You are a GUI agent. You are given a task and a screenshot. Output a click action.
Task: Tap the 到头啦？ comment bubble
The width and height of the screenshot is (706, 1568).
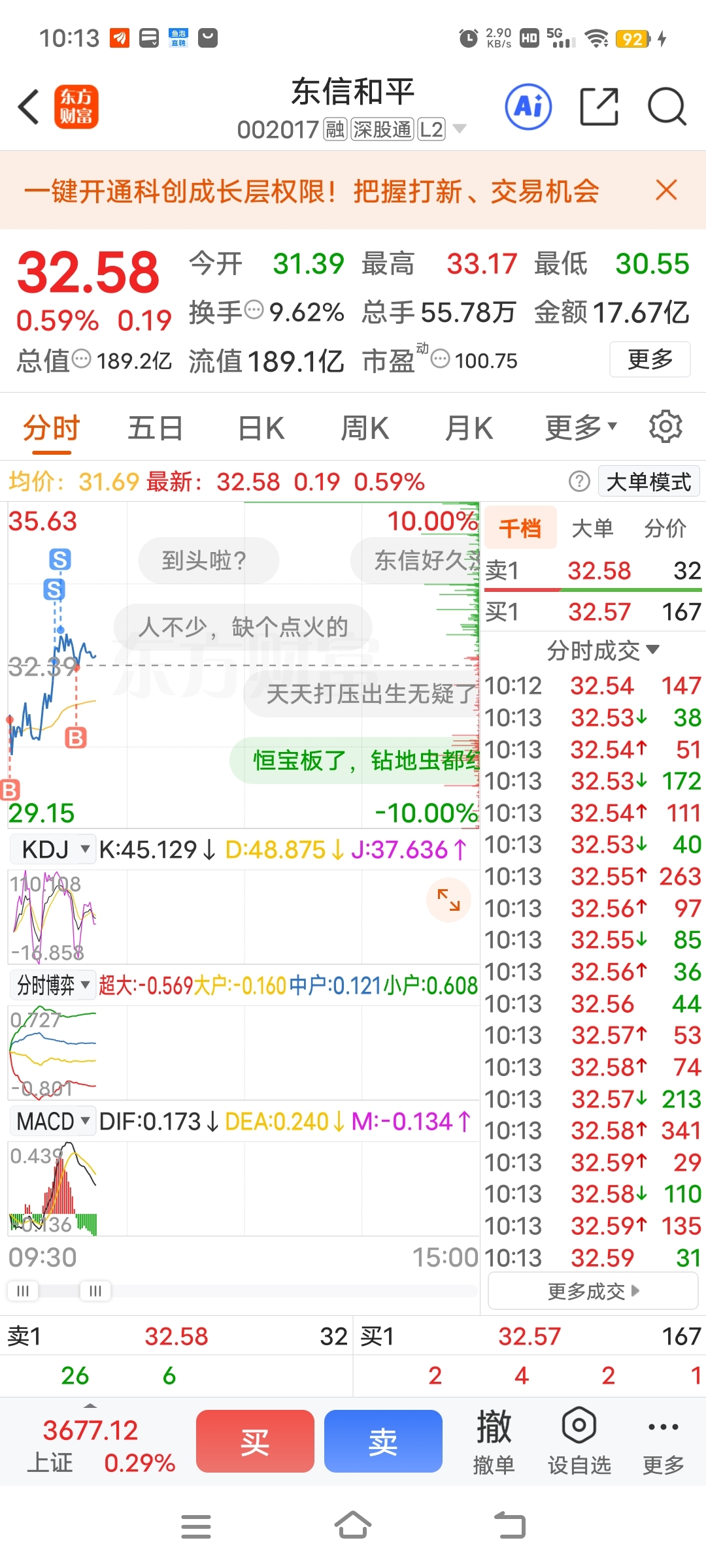point(209,560)
